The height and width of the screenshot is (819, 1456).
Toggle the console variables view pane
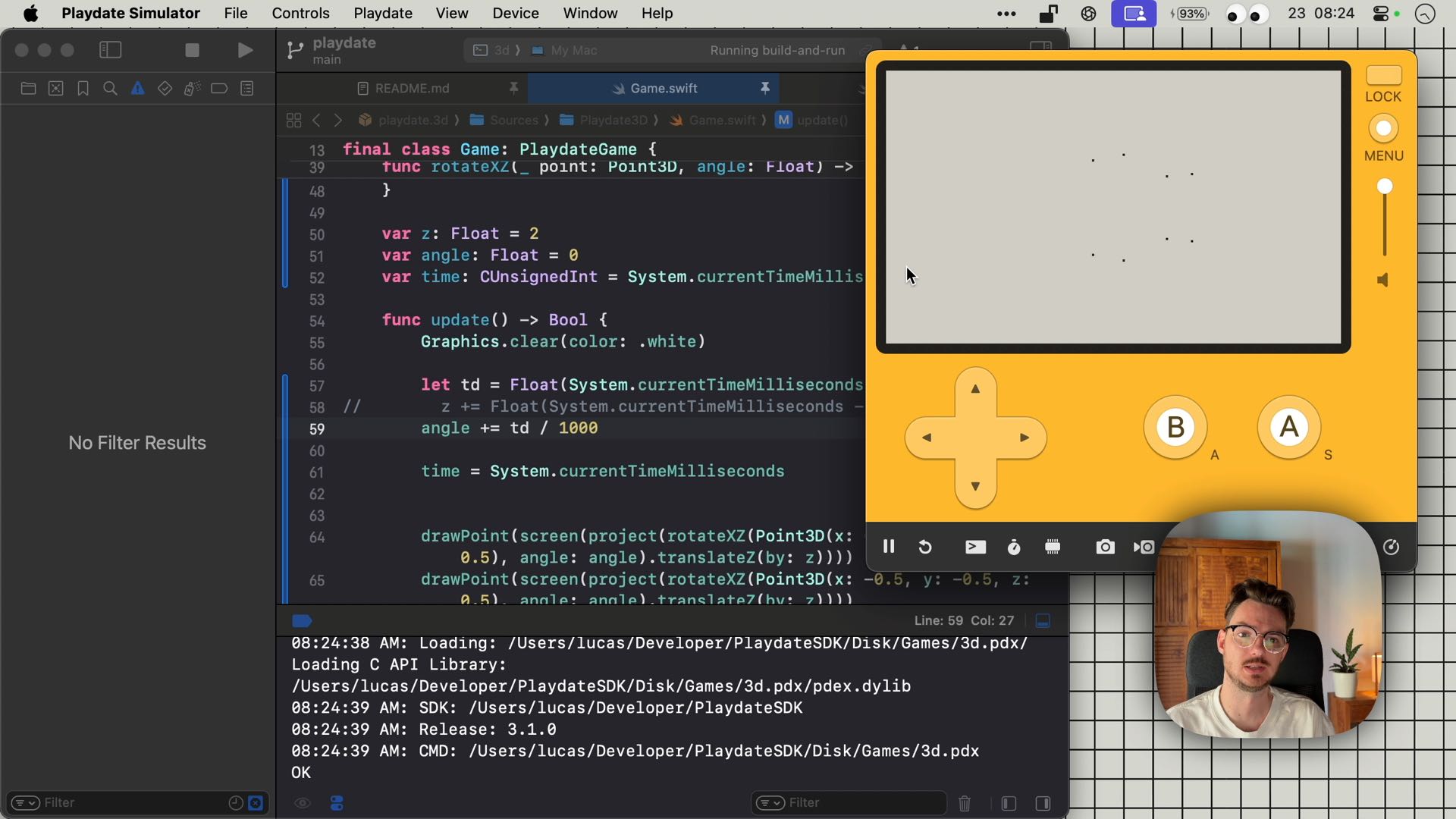click(x=1009, y=803)
